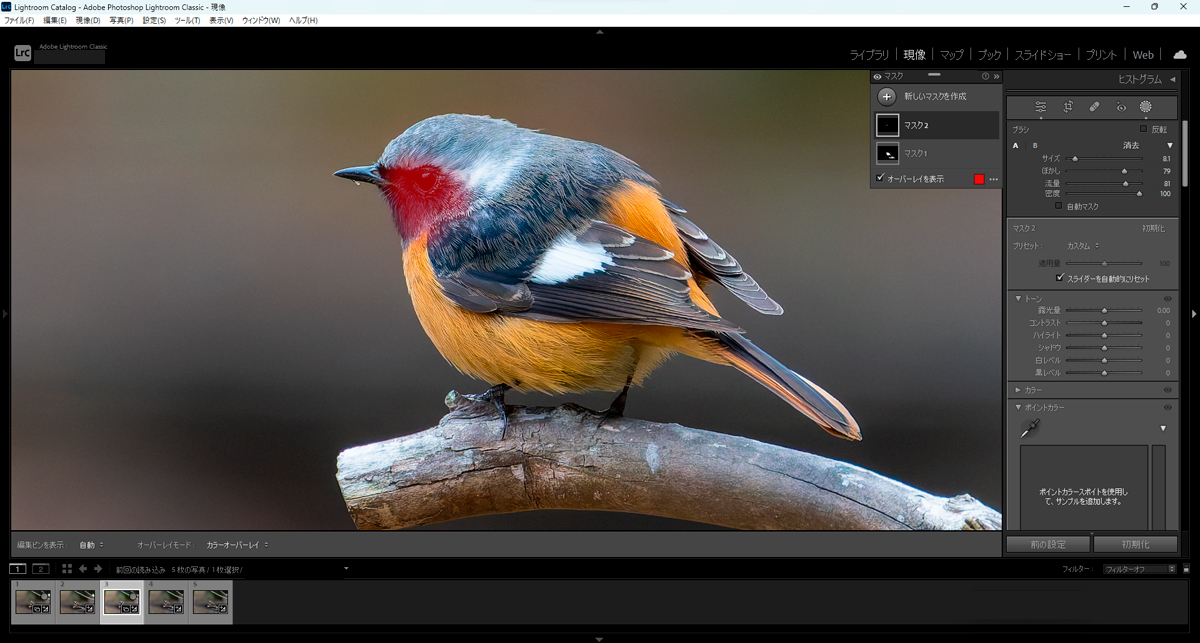The width and height of the screenshot is (1200, 643).
Task: Open the 写真(P) menu
Action: coord(121,20)
